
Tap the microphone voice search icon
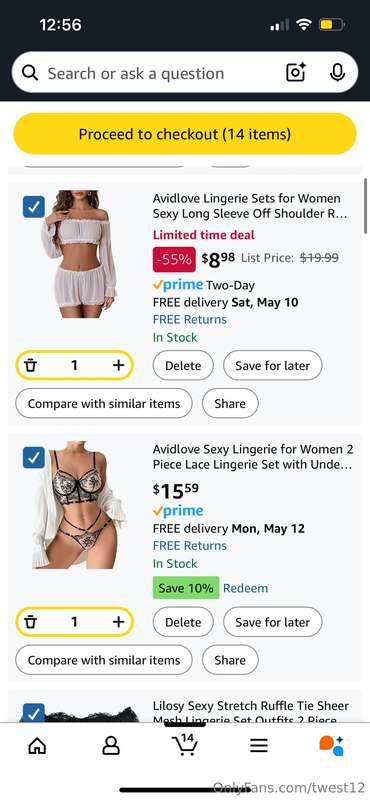click(x=337, y=72)
